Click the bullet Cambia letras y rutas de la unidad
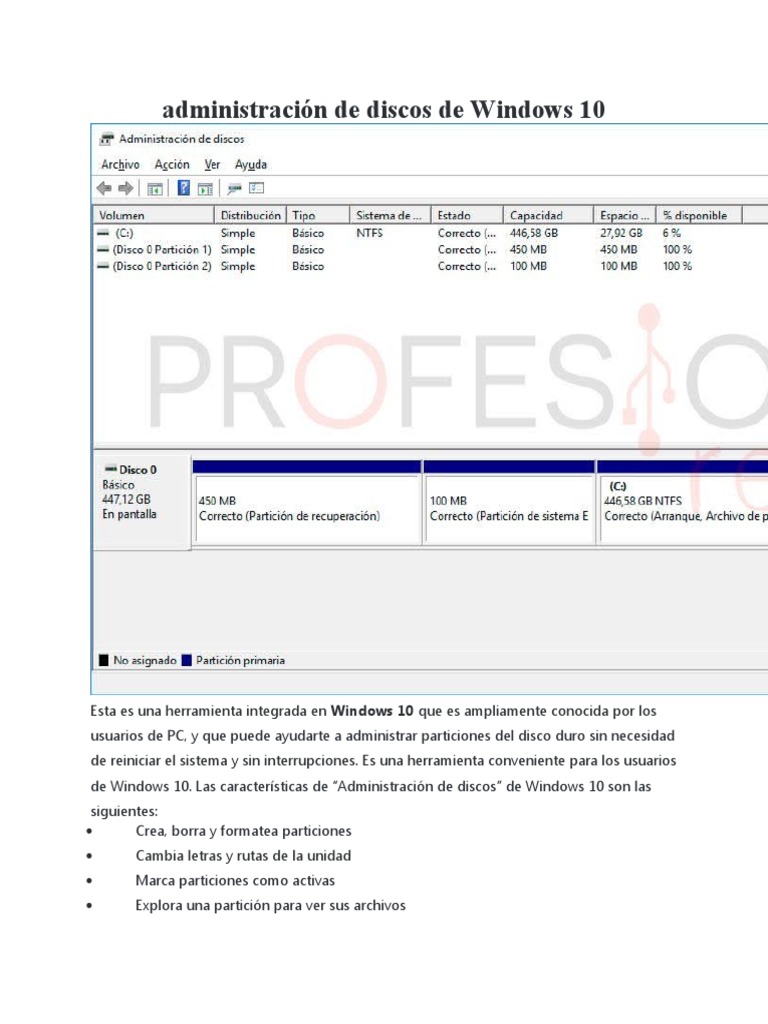 [x=244, y=856]
